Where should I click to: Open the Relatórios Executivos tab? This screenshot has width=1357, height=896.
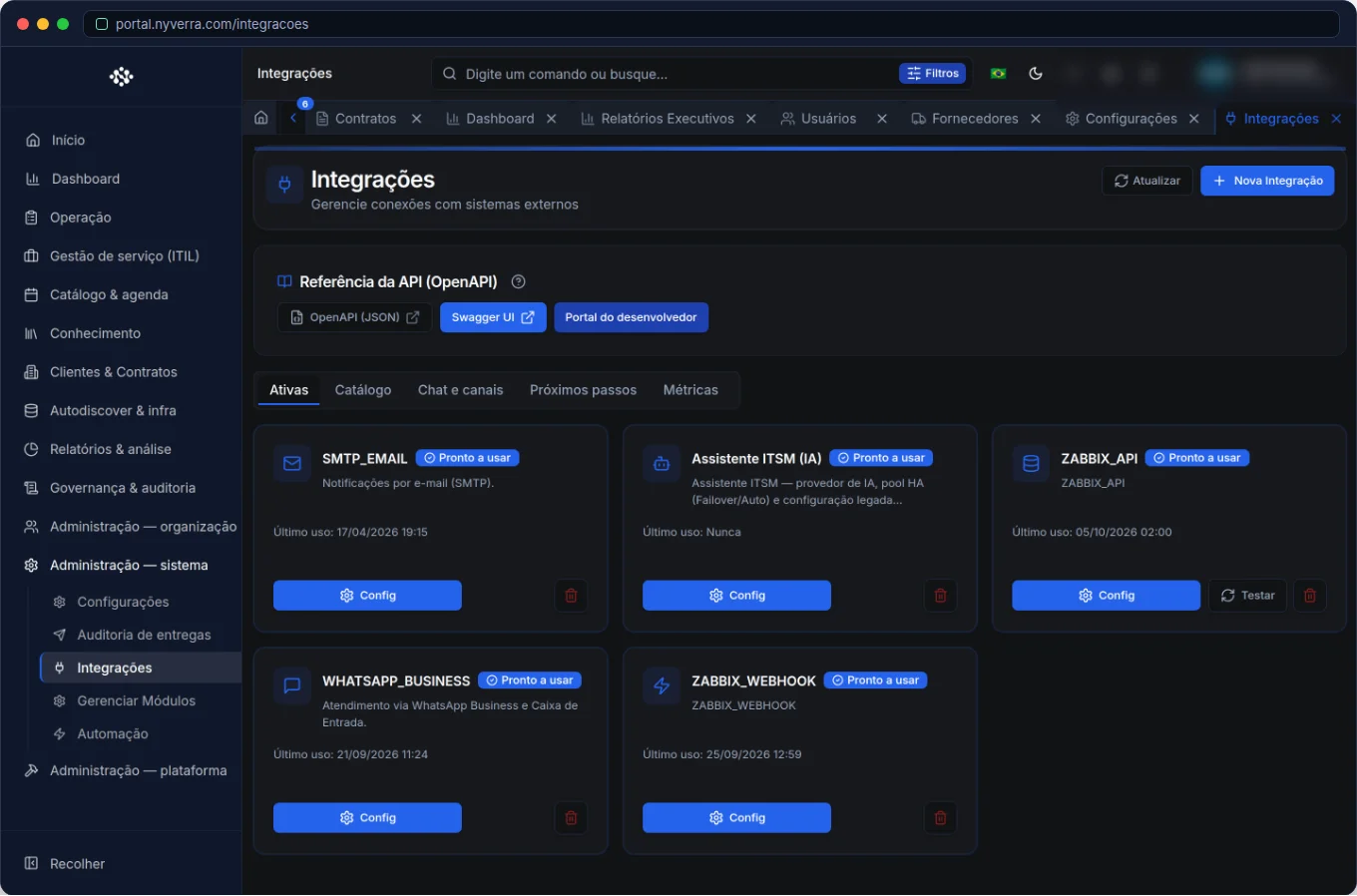point(668,118)
